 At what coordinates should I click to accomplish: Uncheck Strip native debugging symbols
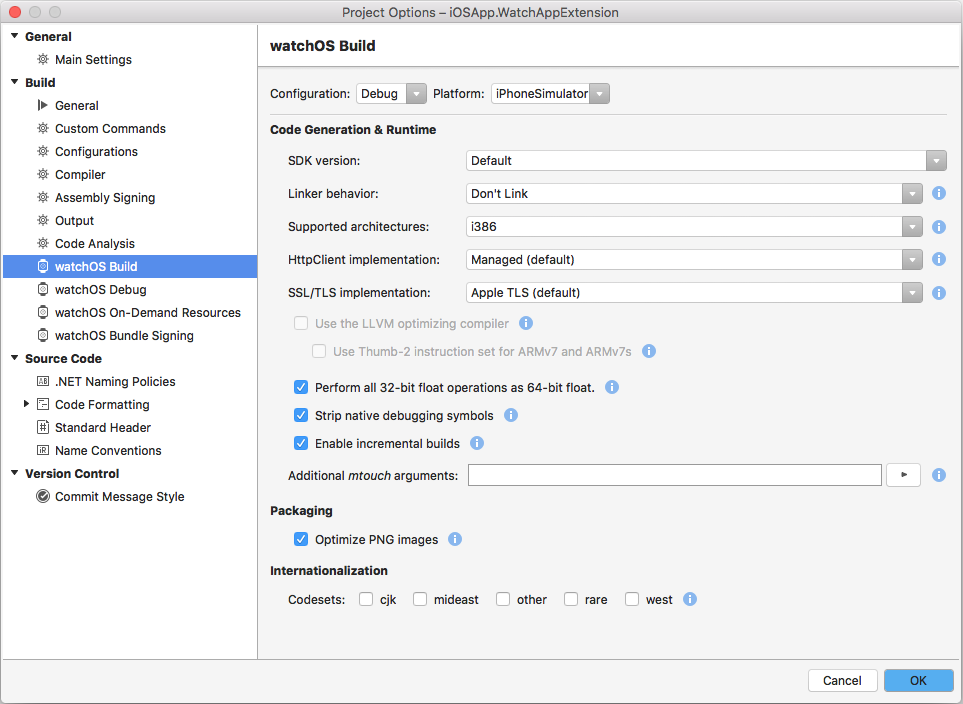(x=301, y=415)
